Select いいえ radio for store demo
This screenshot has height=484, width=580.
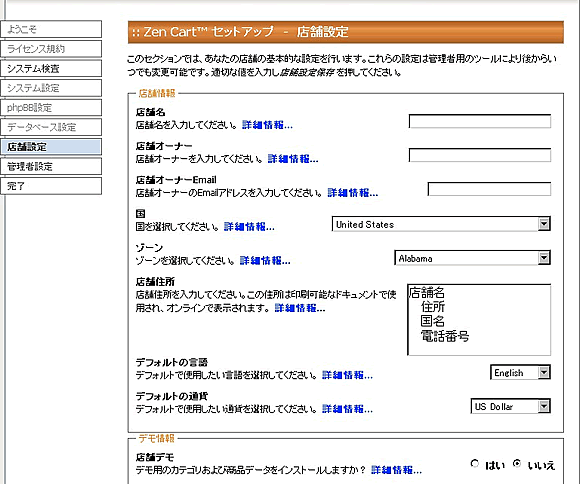pyautogui.click(x=517, y=464)
